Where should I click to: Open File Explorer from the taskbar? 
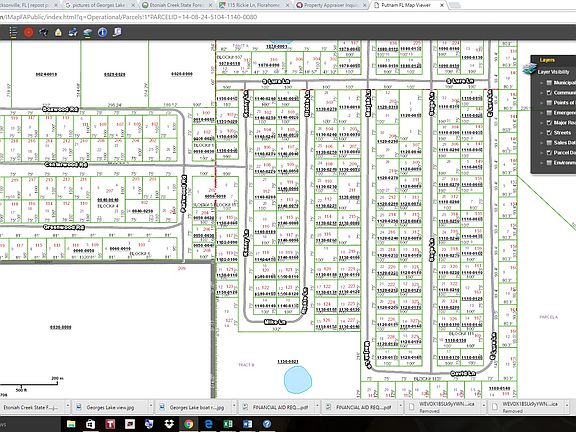pos(71,424)
